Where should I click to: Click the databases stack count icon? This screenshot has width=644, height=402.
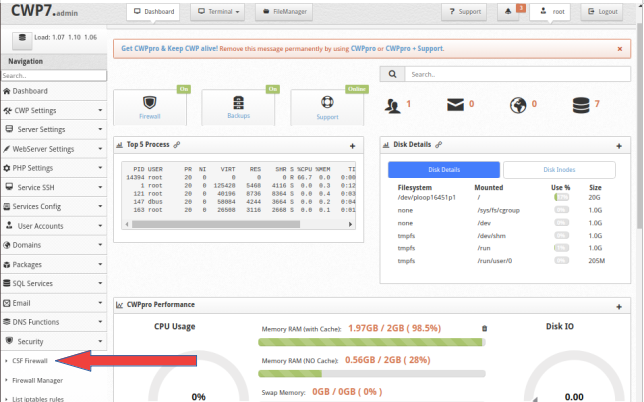point(581,105)
